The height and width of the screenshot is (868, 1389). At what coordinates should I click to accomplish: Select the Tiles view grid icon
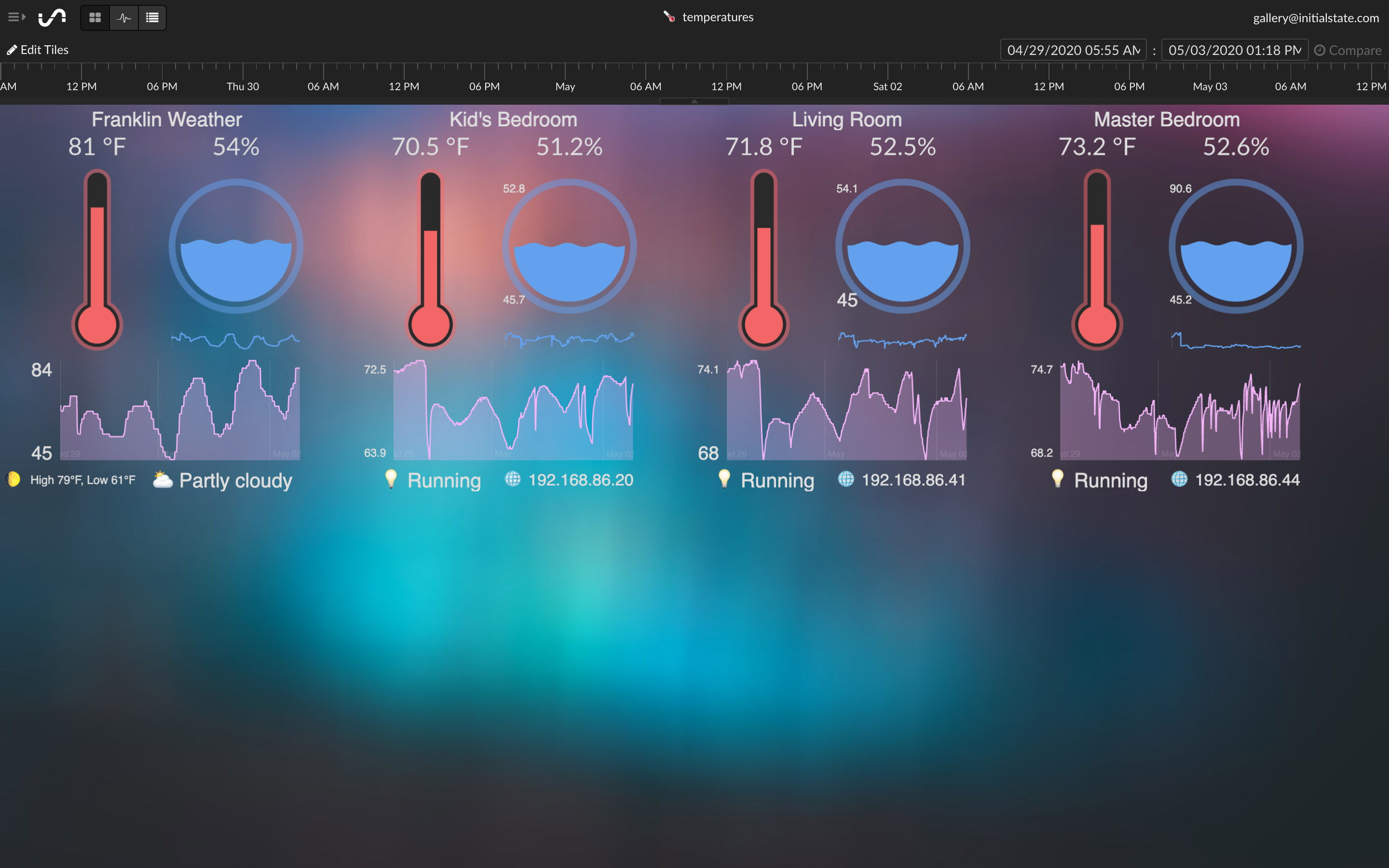click(95, 18)
